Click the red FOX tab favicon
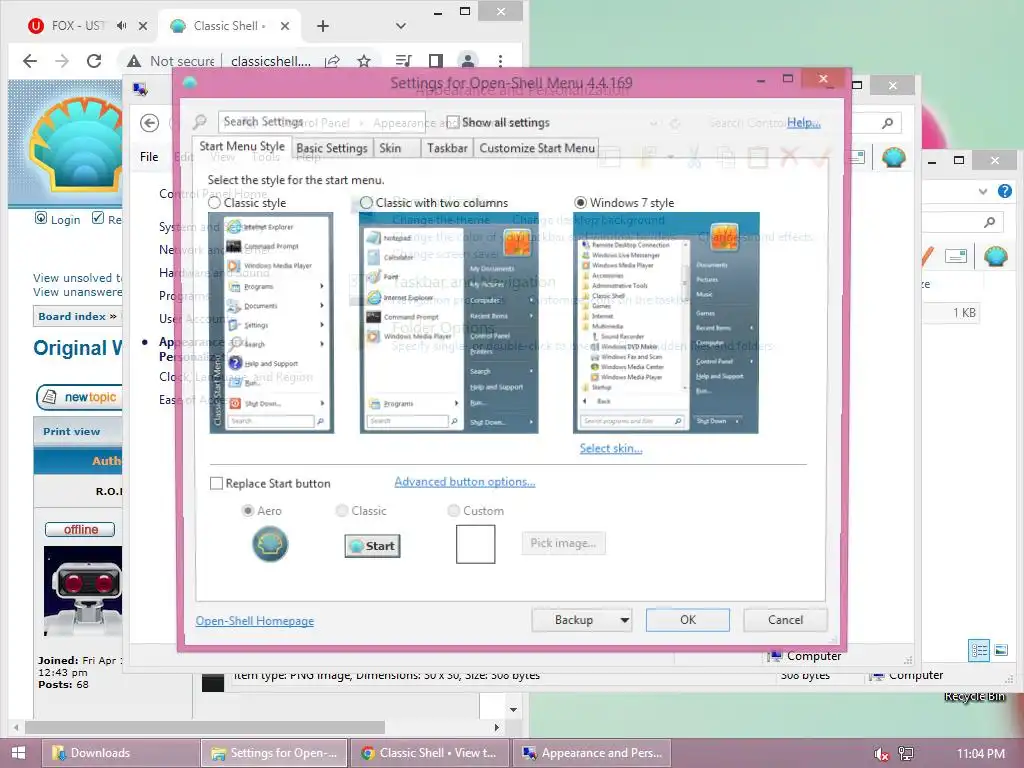1024x768 pixels. [x=35, y=25]
